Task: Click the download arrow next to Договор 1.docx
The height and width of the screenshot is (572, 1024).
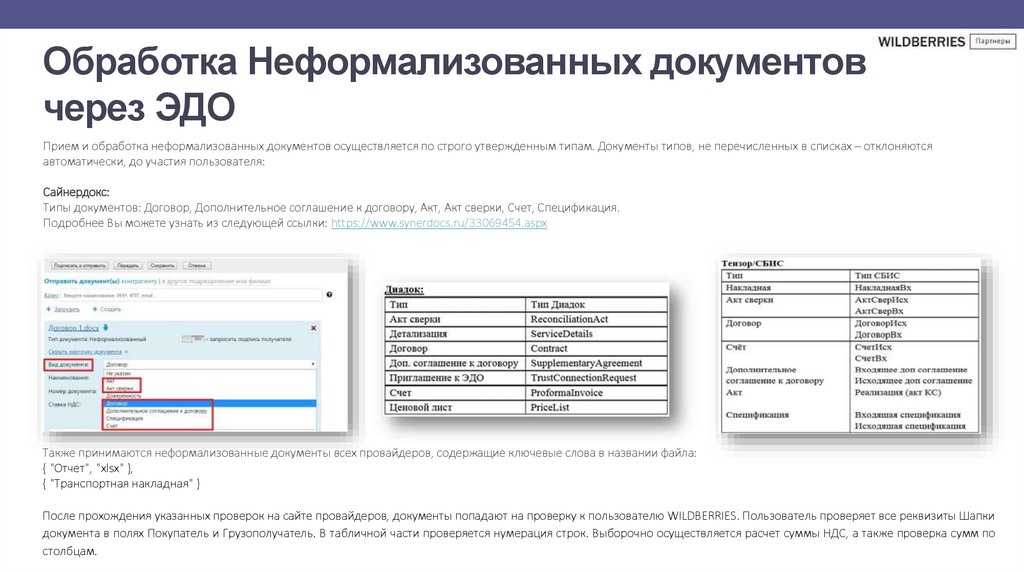Action: [105, 327]
